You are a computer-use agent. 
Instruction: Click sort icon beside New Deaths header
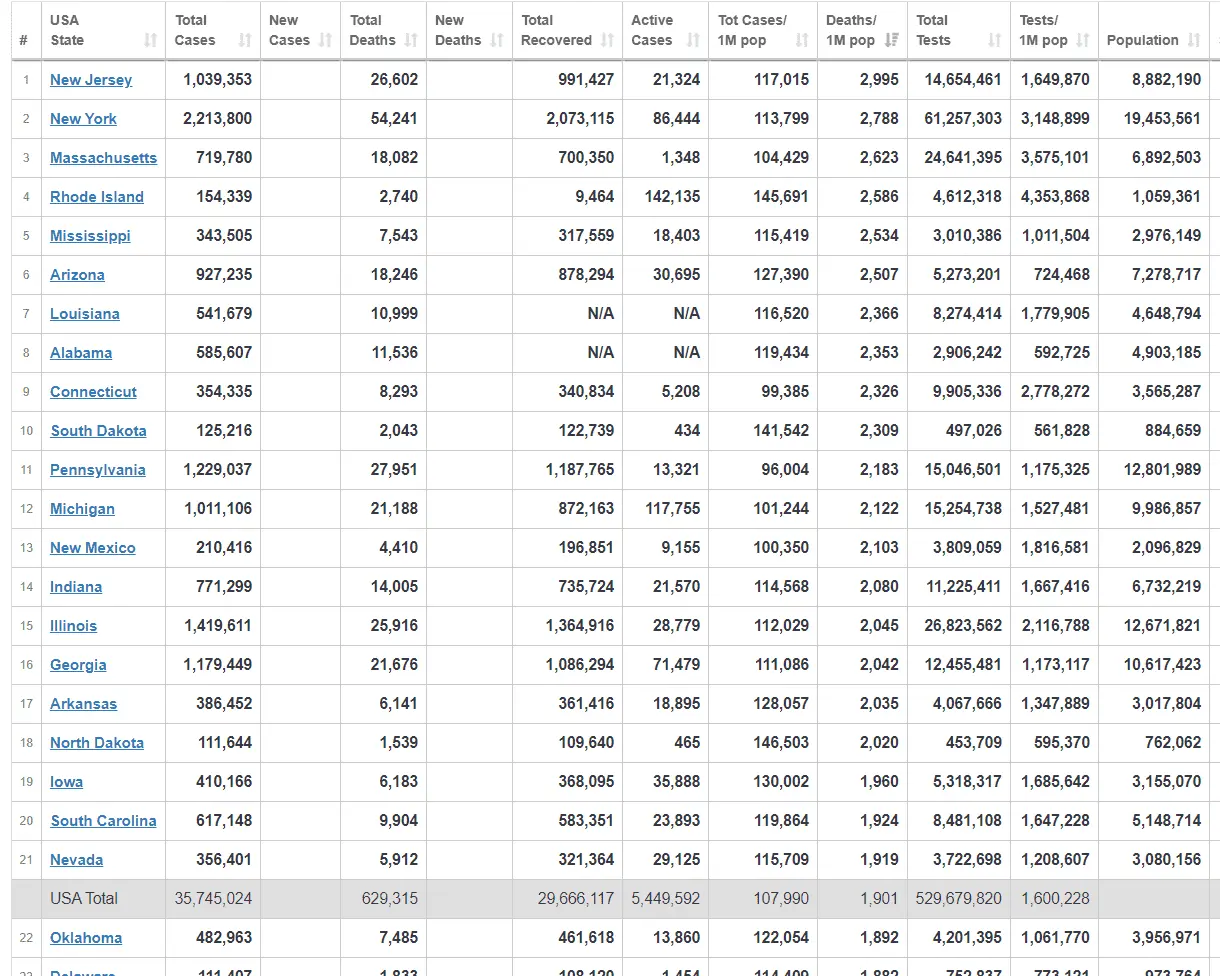pos(497,41)
